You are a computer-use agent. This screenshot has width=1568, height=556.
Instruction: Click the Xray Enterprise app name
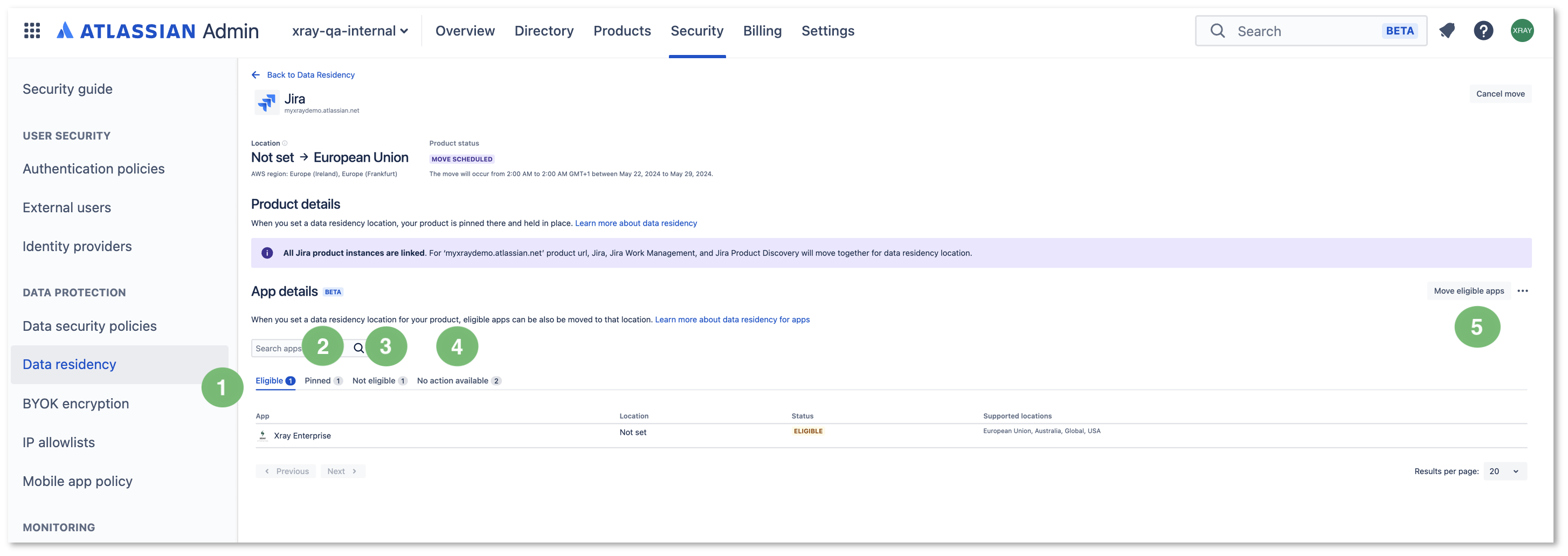click(302, 435)
